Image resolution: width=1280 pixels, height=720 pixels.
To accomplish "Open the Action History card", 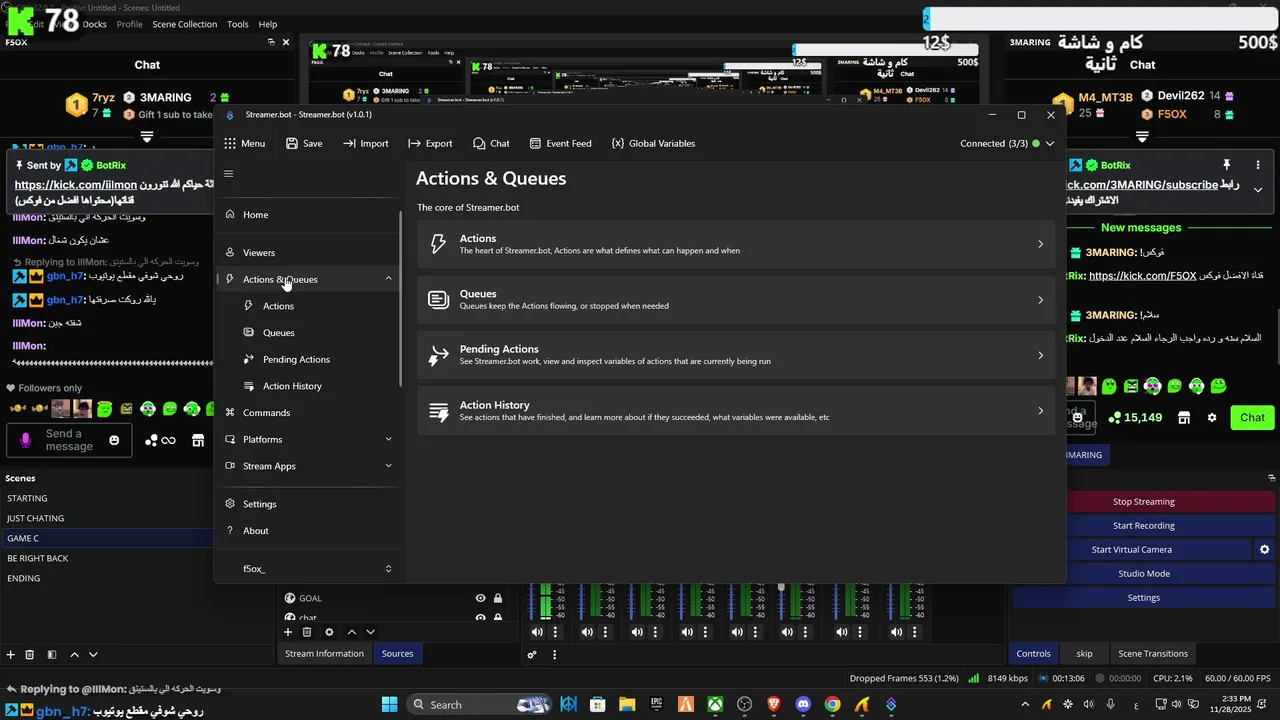I will click(x=736, y=411).
